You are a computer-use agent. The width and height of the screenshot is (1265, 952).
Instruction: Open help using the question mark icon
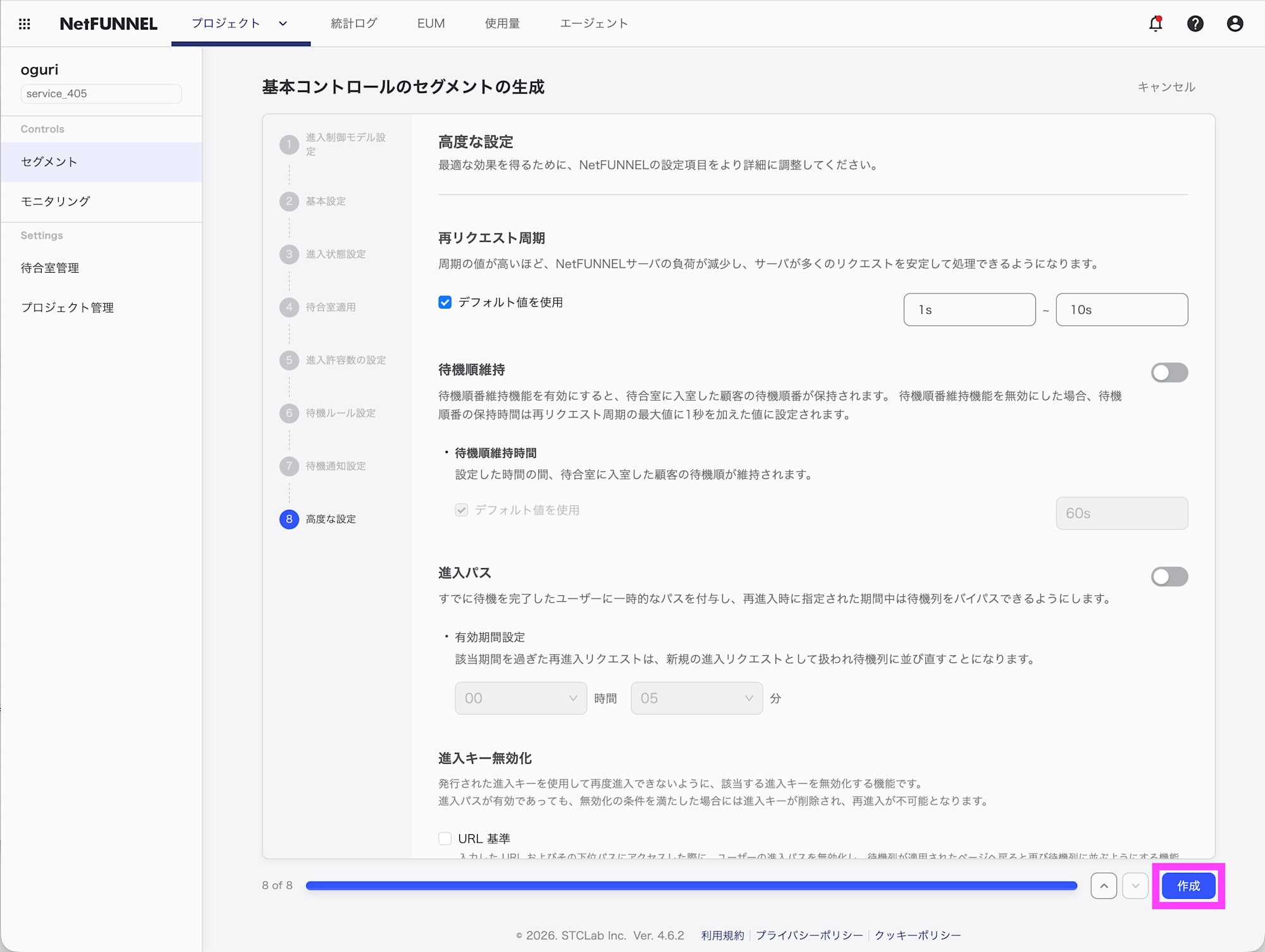tap(1195, 23)
